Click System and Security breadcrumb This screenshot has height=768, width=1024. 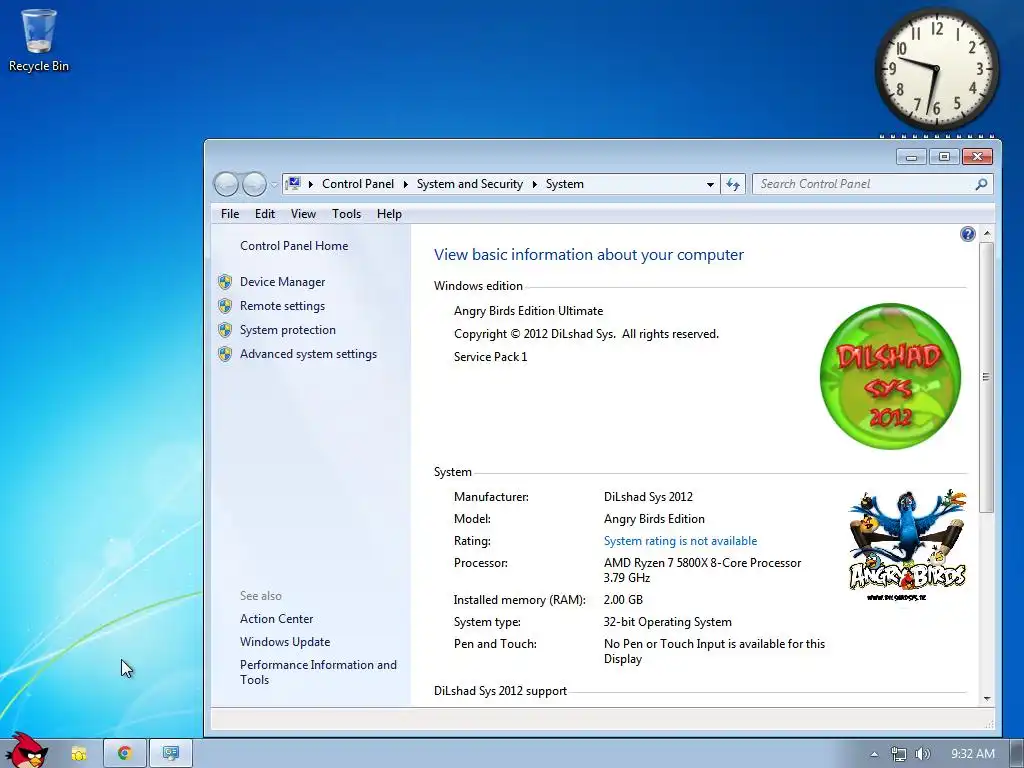(x=470, y=184)
